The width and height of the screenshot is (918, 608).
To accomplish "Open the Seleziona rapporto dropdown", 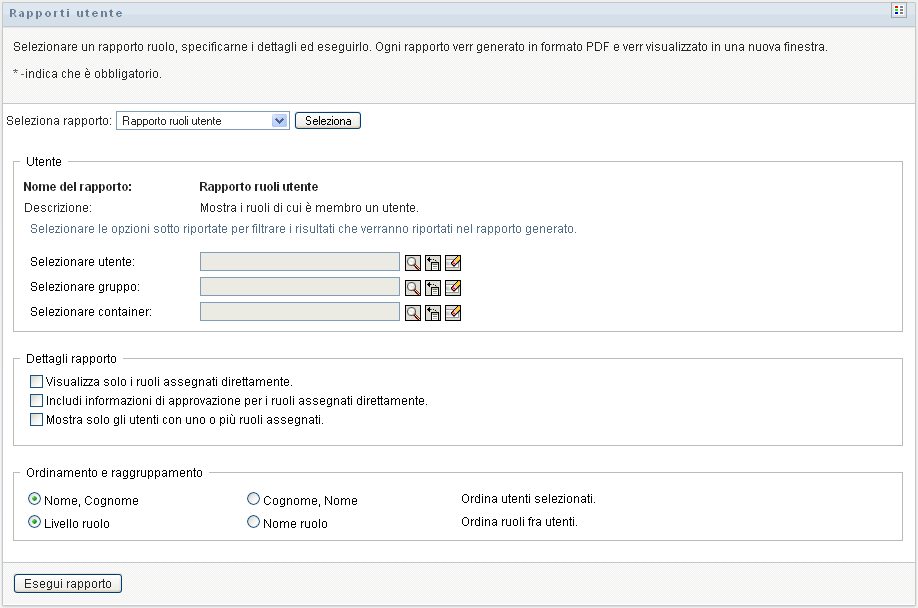I will coord(203,121).
